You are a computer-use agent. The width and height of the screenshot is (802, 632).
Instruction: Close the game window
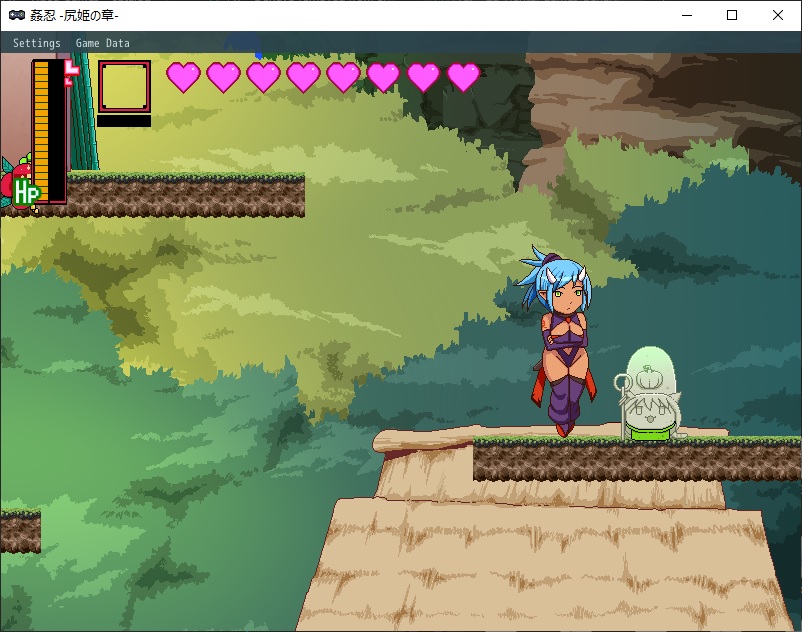coord(777,15)
